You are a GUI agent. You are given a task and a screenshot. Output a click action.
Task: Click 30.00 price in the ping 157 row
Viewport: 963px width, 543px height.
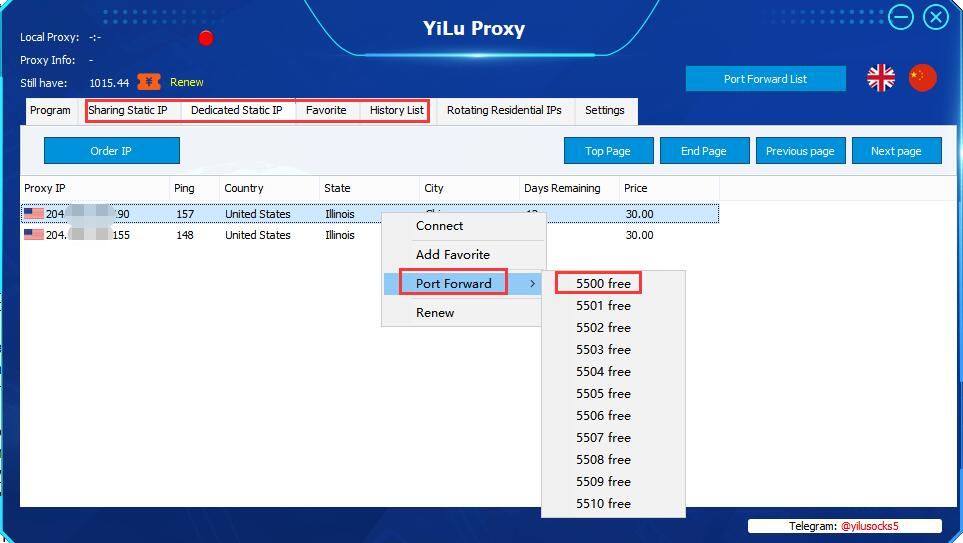pos(639,214)
